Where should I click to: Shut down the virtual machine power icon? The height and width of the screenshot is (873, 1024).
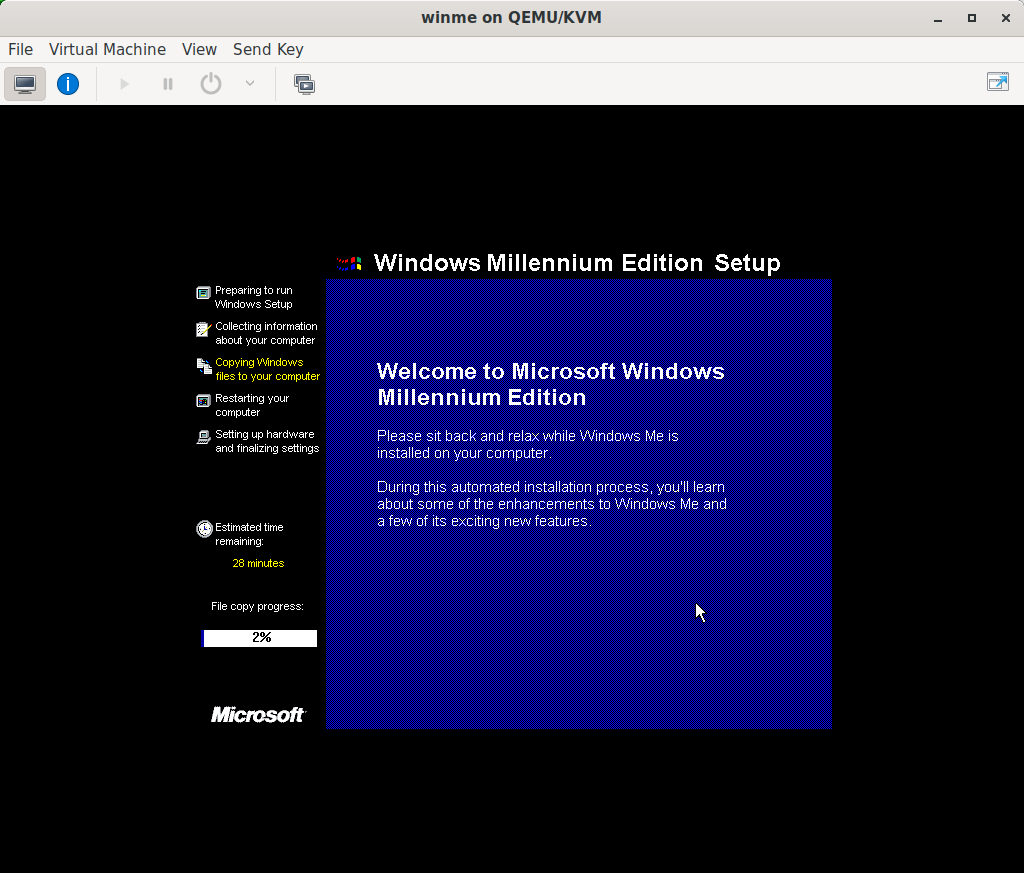pyautogui.click(x=210, y=84)
